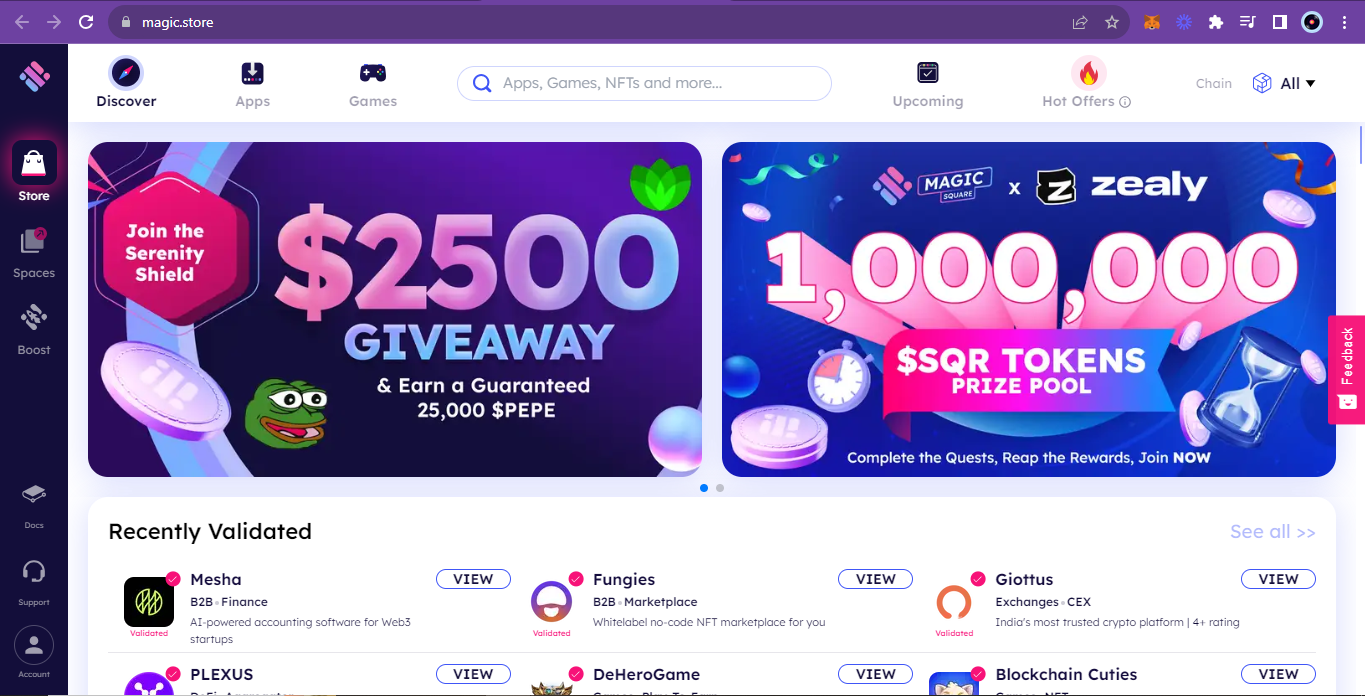Open Docs in the sidebar

coord(34,505)
